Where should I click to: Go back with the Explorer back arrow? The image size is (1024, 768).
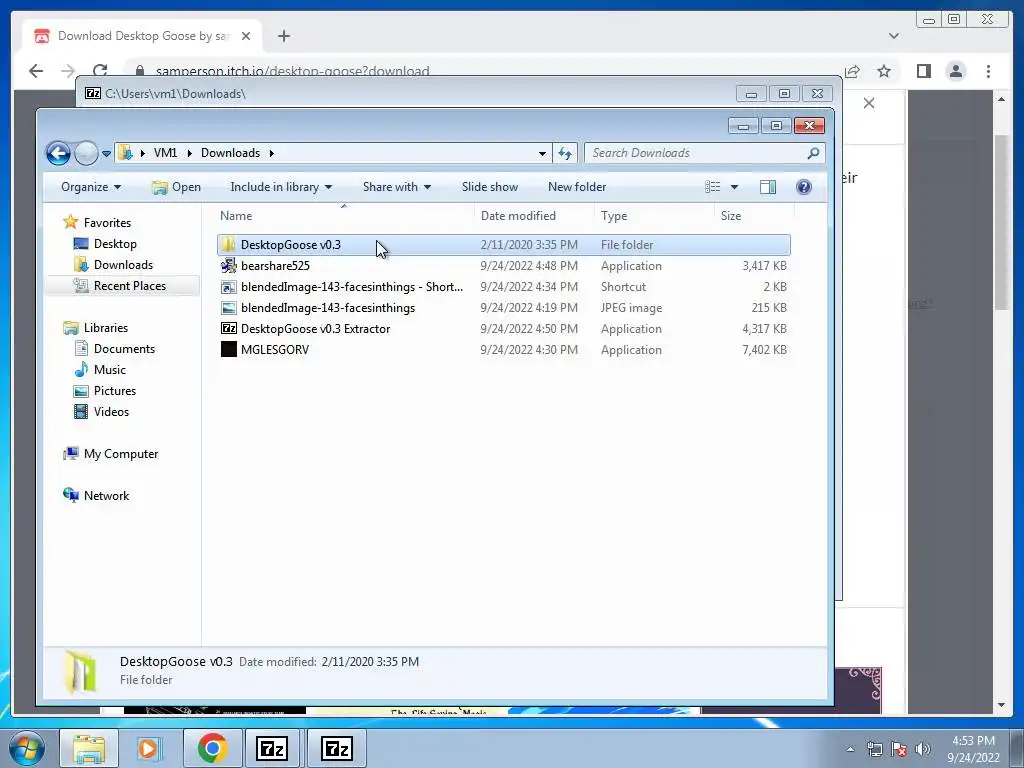click(58, 153)
